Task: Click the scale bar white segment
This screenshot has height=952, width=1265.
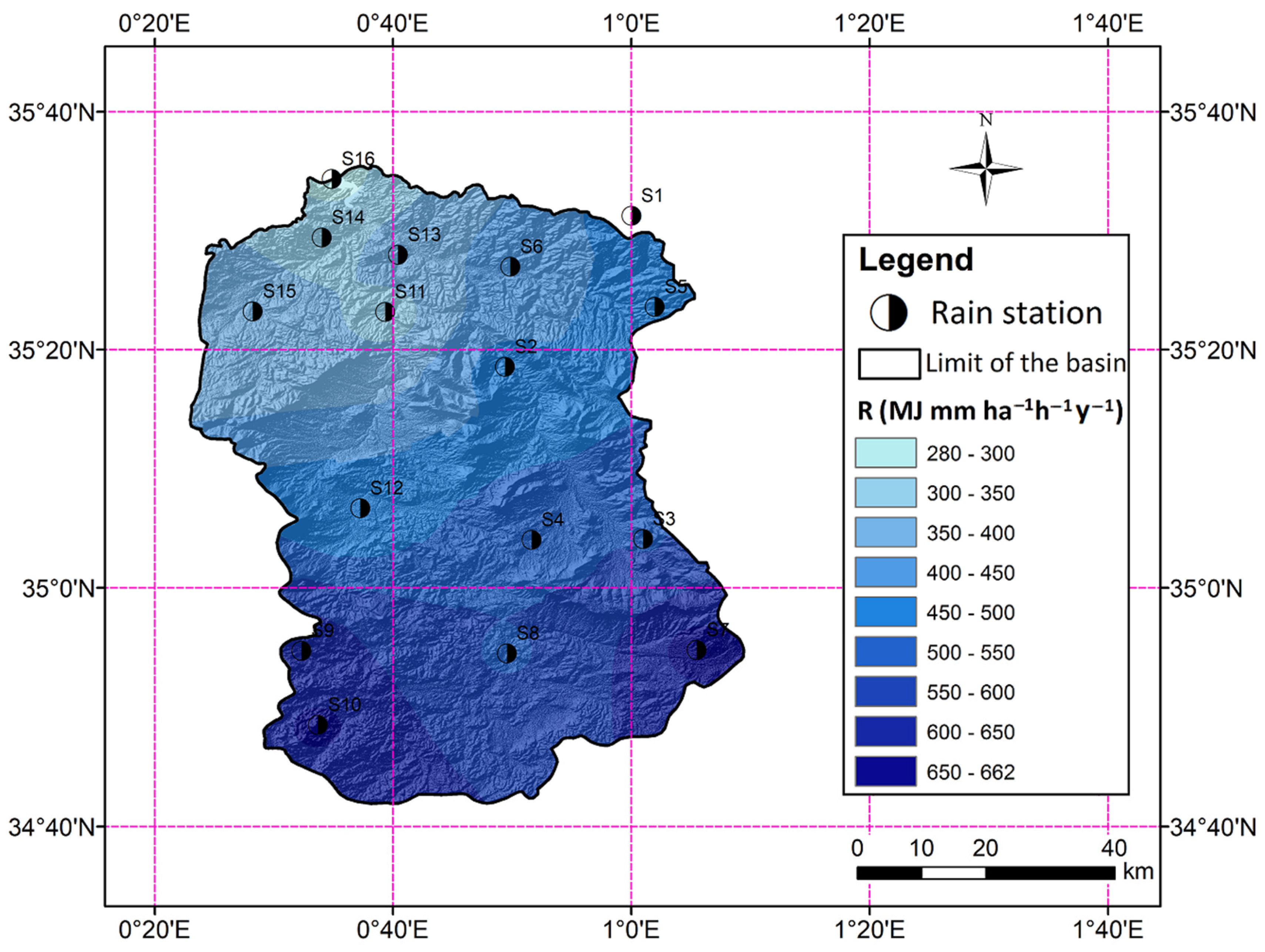Action: [x=953, y=873]
